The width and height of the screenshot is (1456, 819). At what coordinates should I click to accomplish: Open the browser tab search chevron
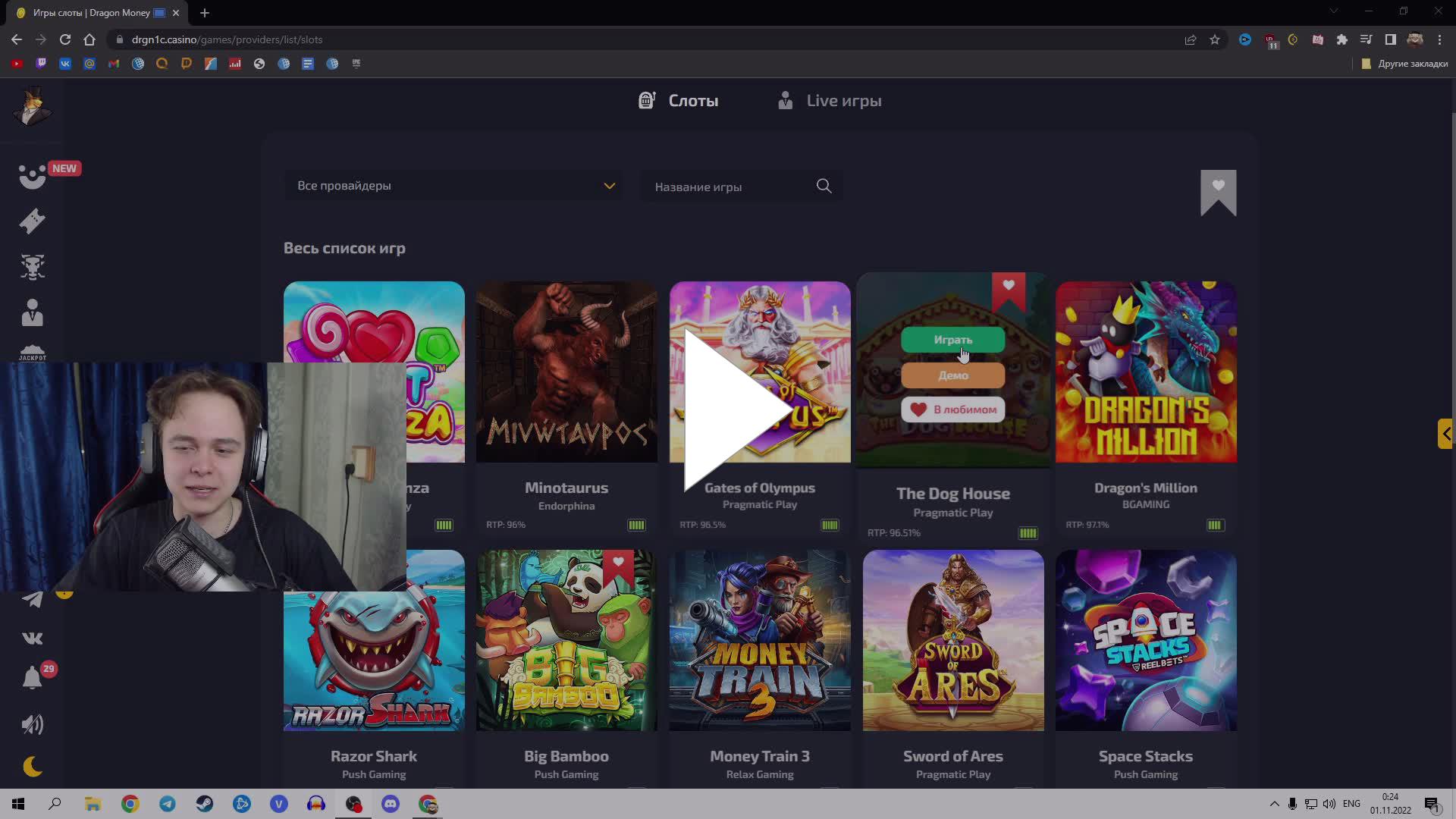point(1333,11)
